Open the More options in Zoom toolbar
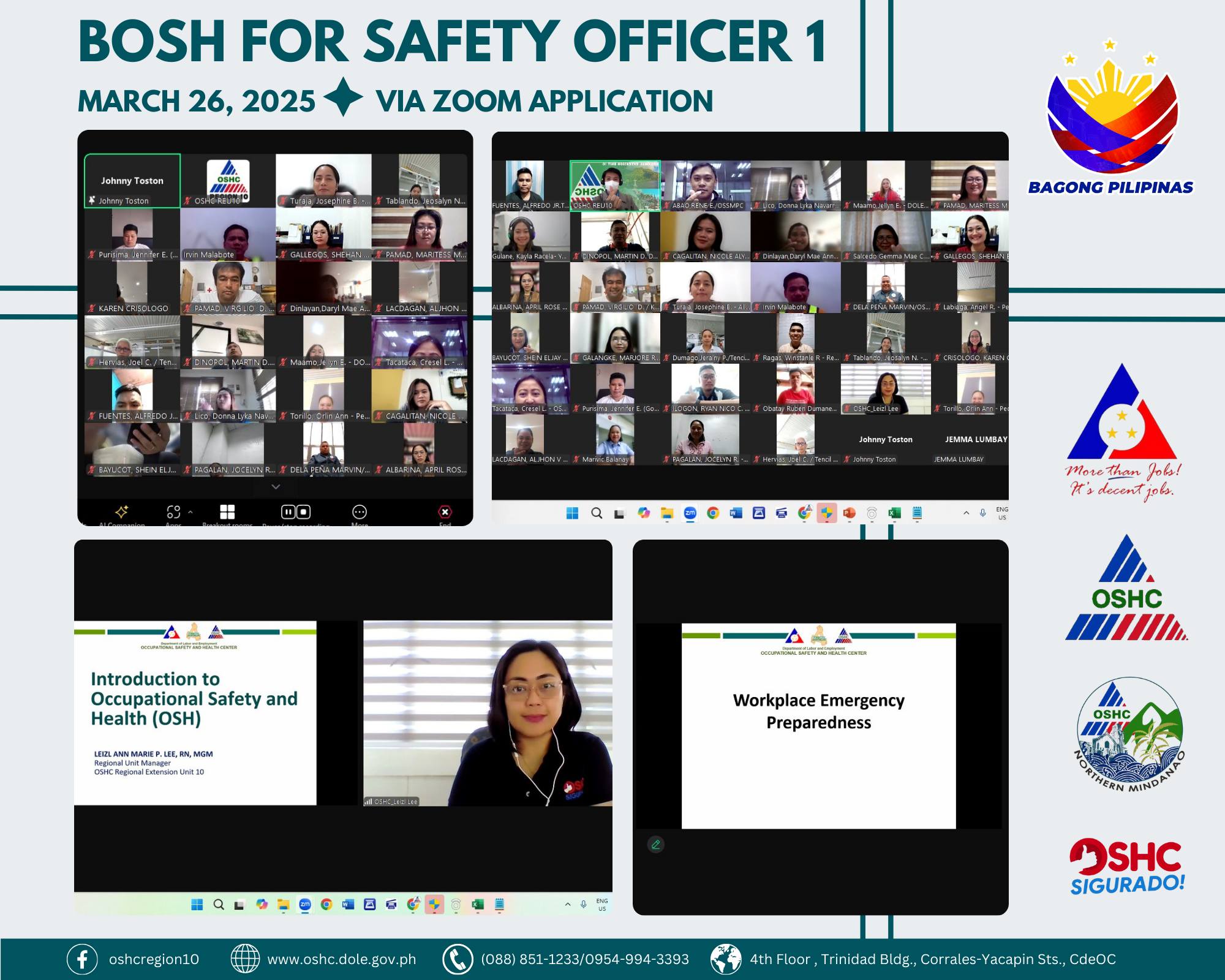 coord(360,511)
